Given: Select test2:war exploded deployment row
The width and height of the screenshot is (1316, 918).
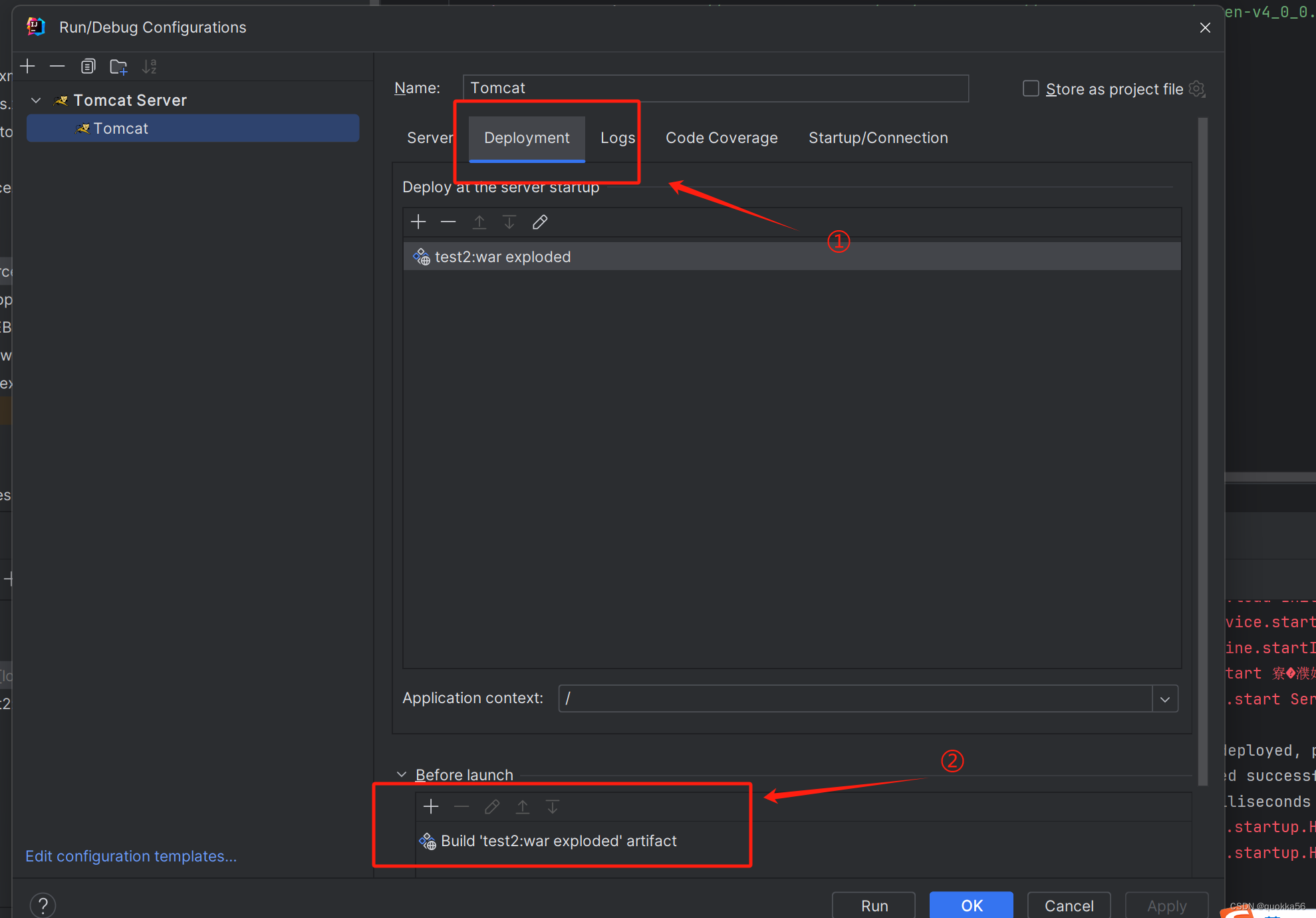Looking at the screenshot, I should pos(792,257).
